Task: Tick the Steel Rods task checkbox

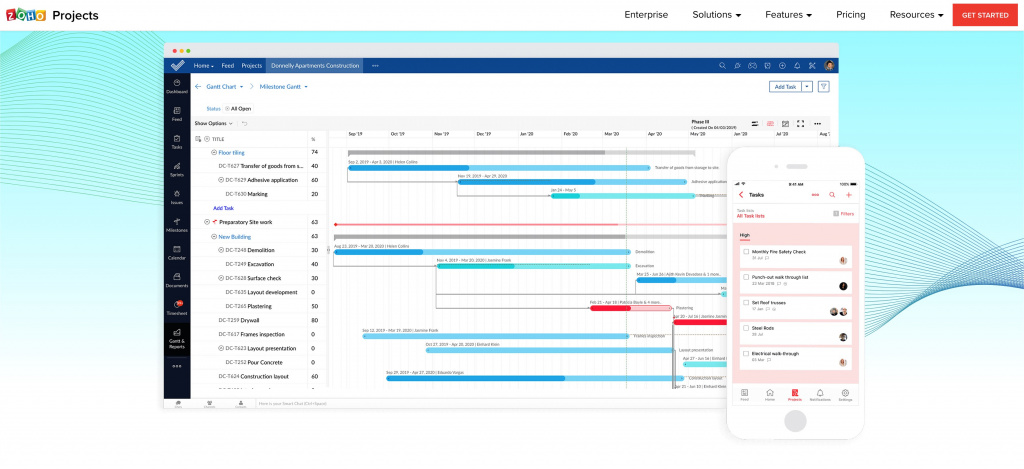Action: [745, 327]
